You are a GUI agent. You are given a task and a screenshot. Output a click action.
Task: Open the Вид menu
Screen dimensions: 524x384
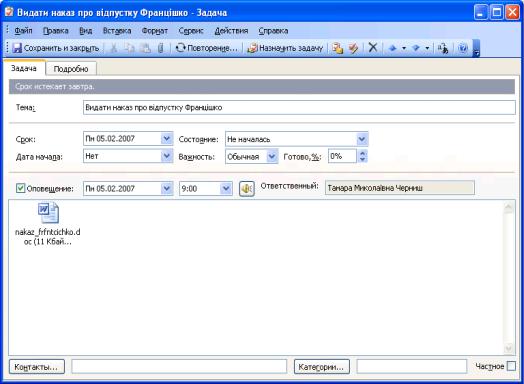click(86, 31)
